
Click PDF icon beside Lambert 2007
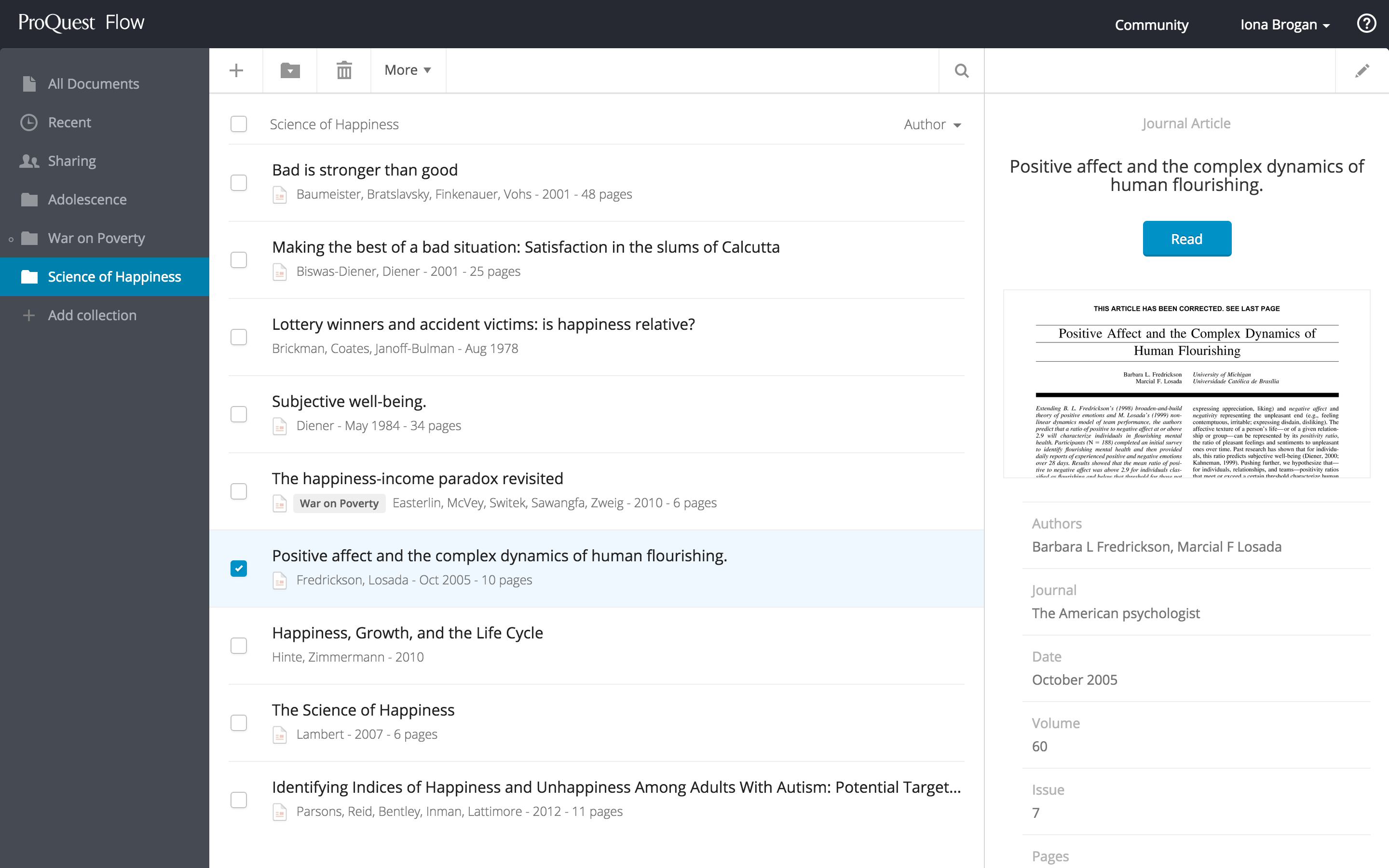[x=280, y=735]
